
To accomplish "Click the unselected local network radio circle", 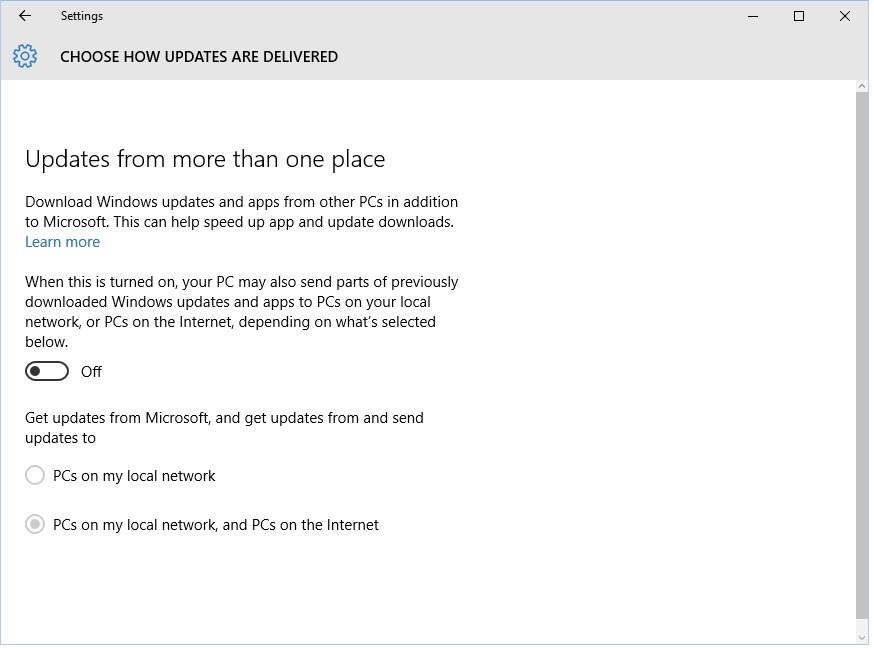I will pos(35,475).
